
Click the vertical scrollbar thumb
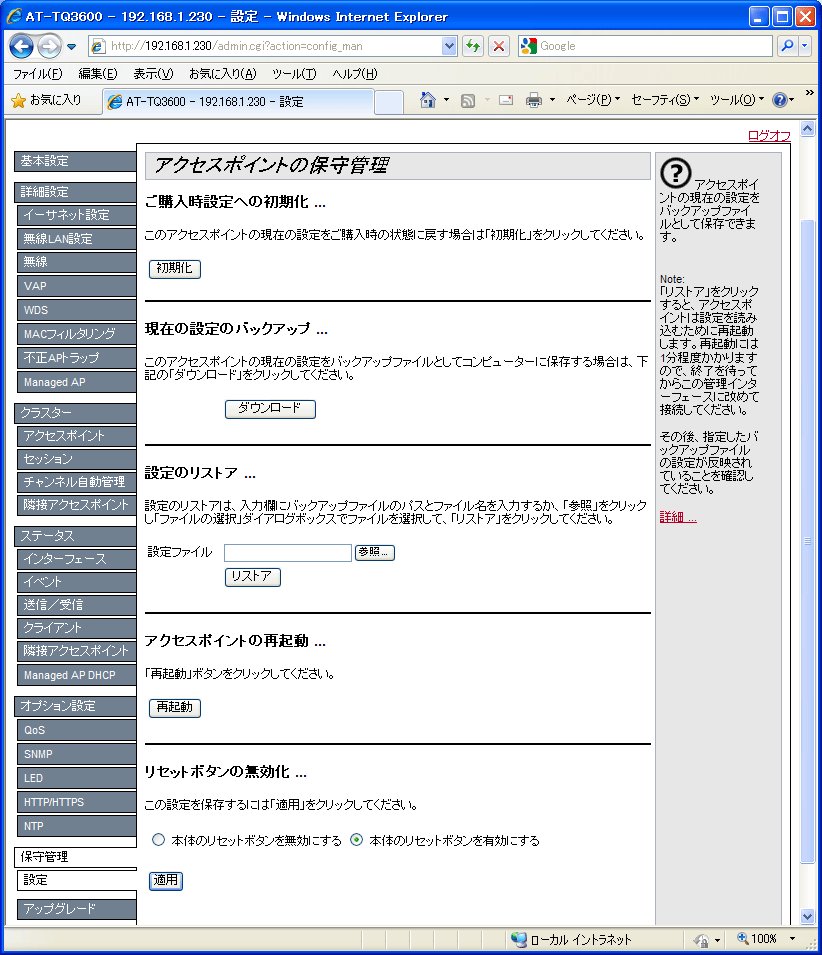(807, 541)
